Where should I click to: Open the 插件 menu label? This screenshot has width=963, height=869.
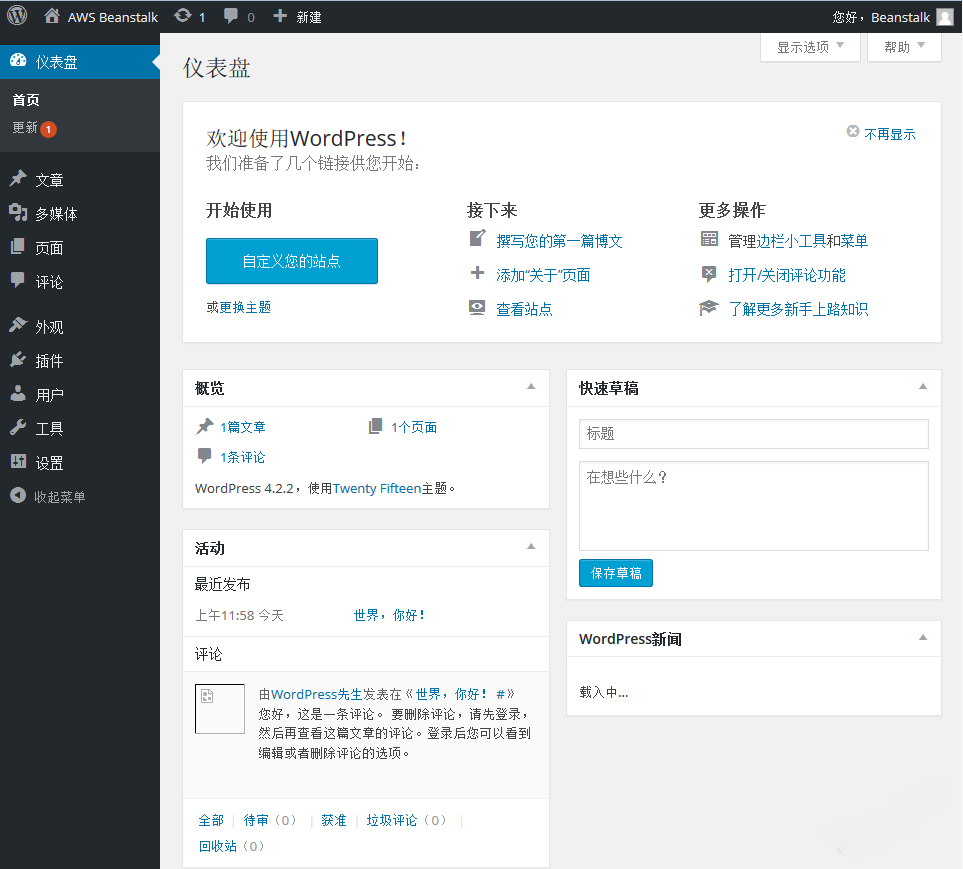49,360
